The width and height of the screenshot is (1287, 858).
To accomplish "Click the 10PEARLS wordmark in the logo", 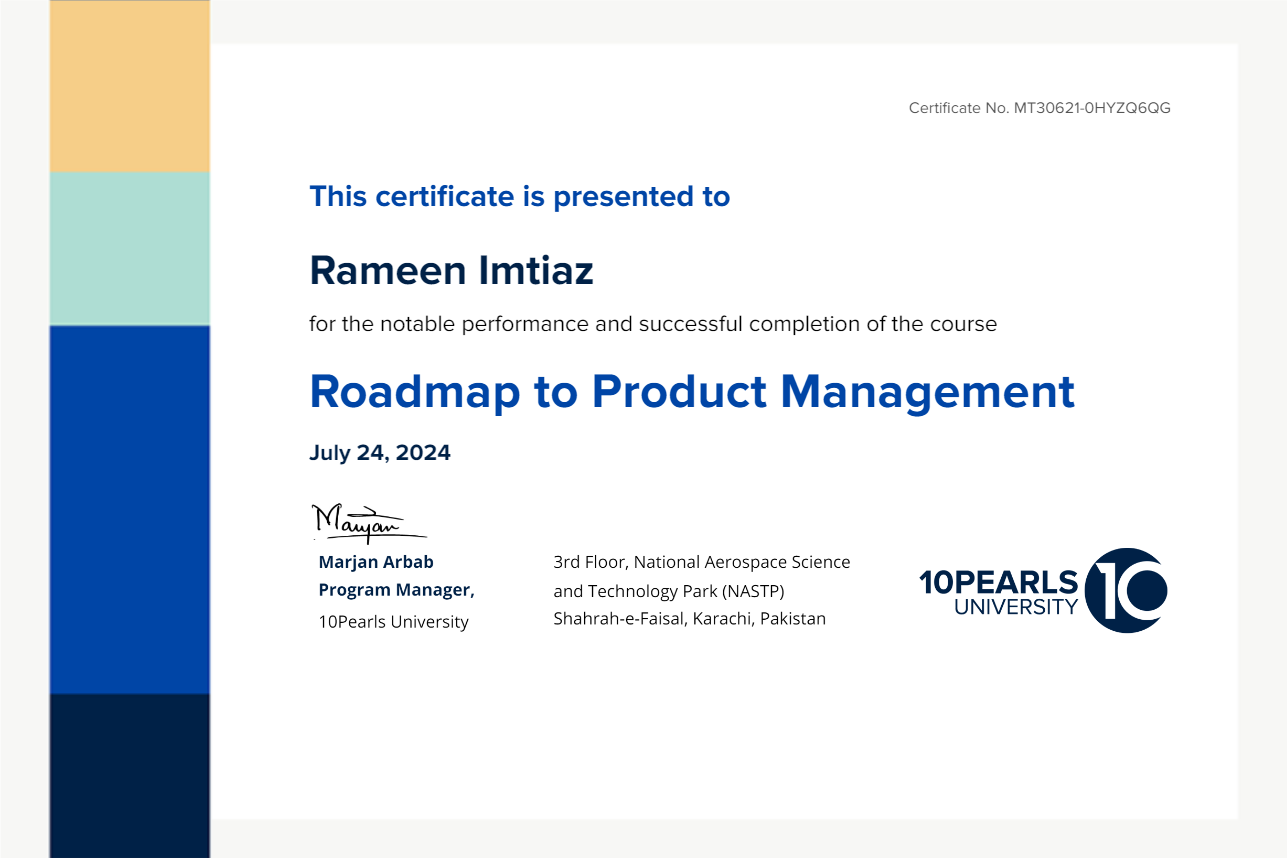I will click(998, 582).
